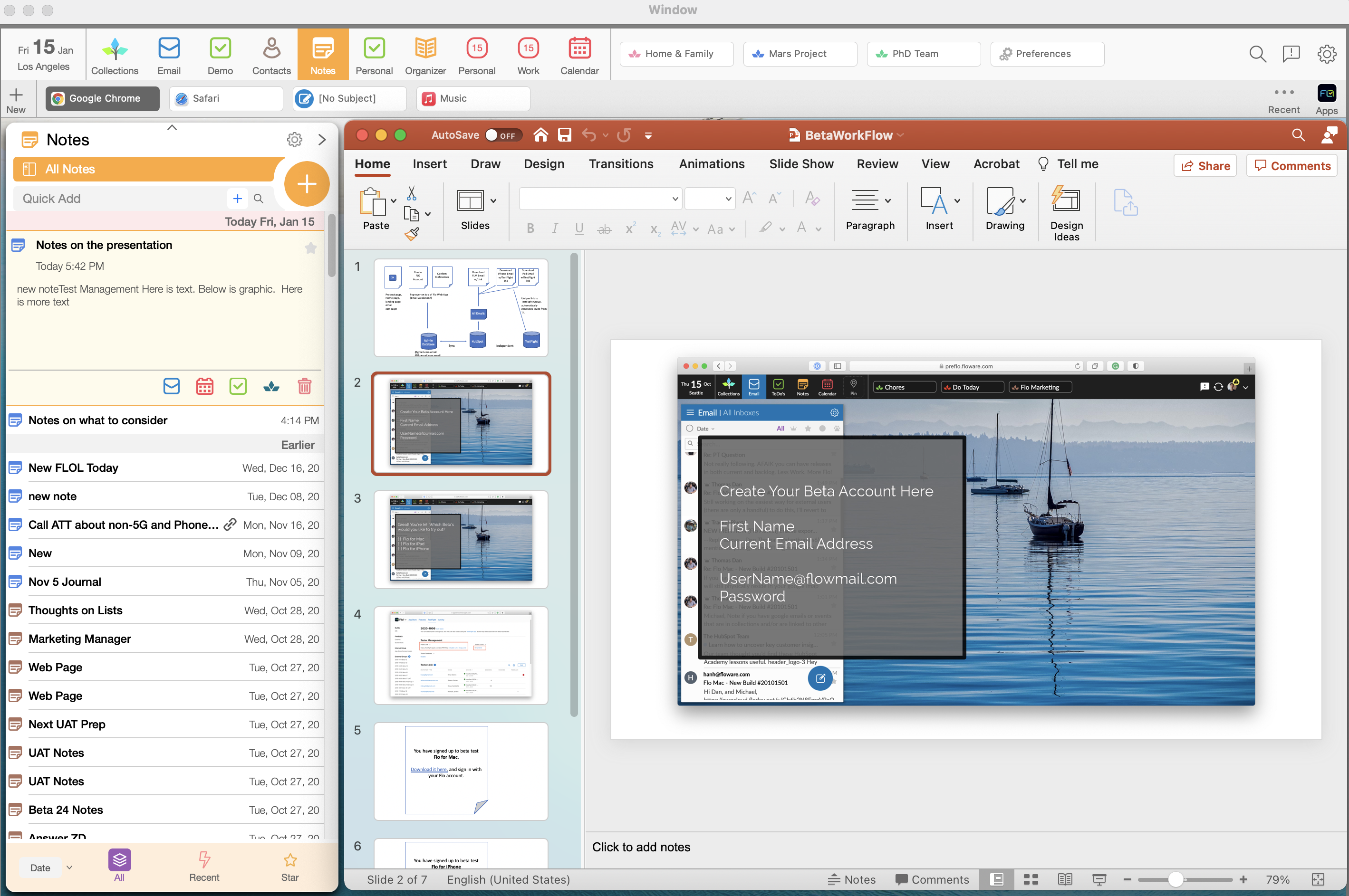Open the Google Chrome window tab
The width and height of the screenshot is (1349, 896).
pos(102,98)
